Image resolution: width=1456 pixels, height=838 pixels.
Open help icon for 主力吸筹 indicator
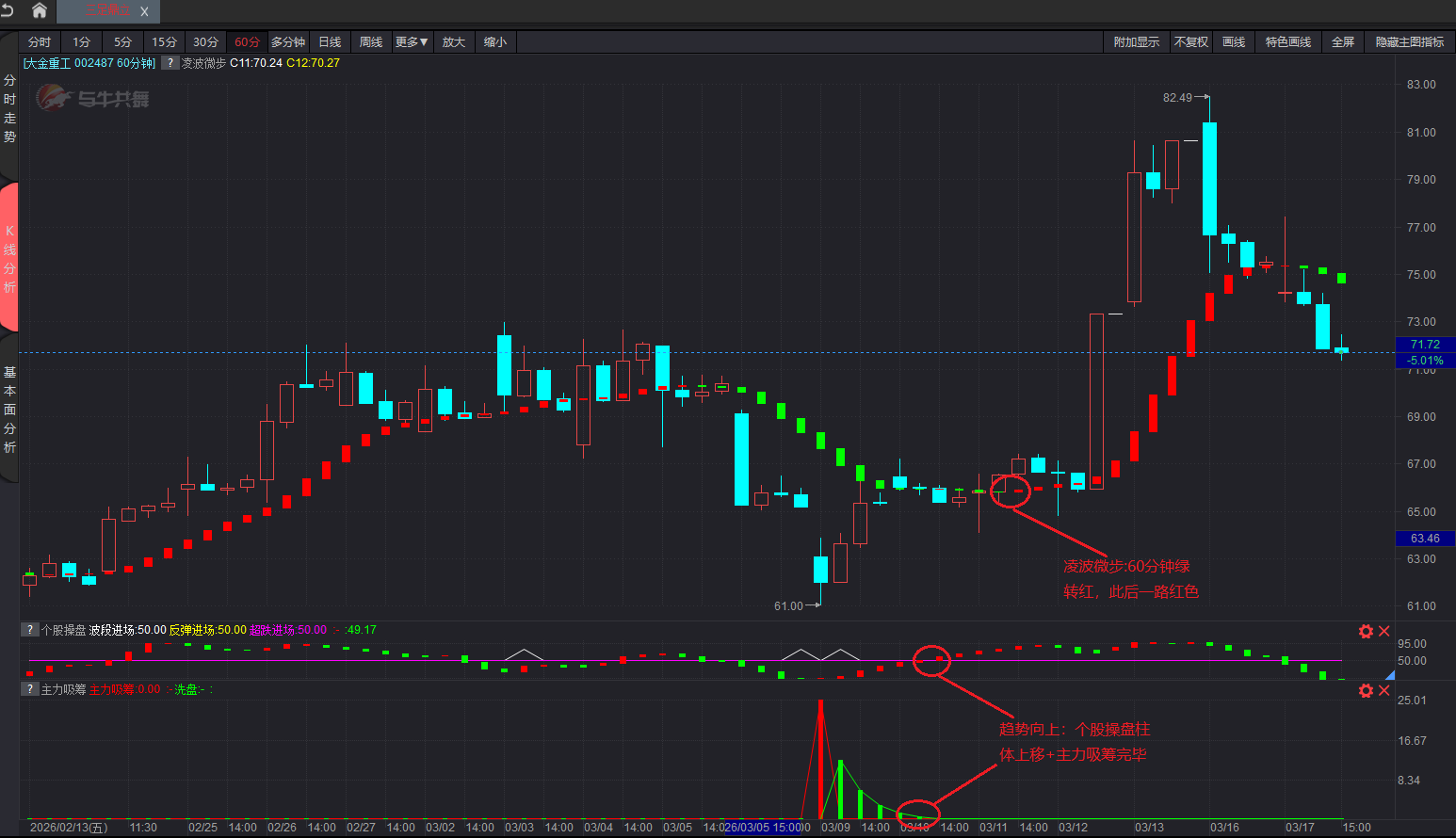coord(30,689)
